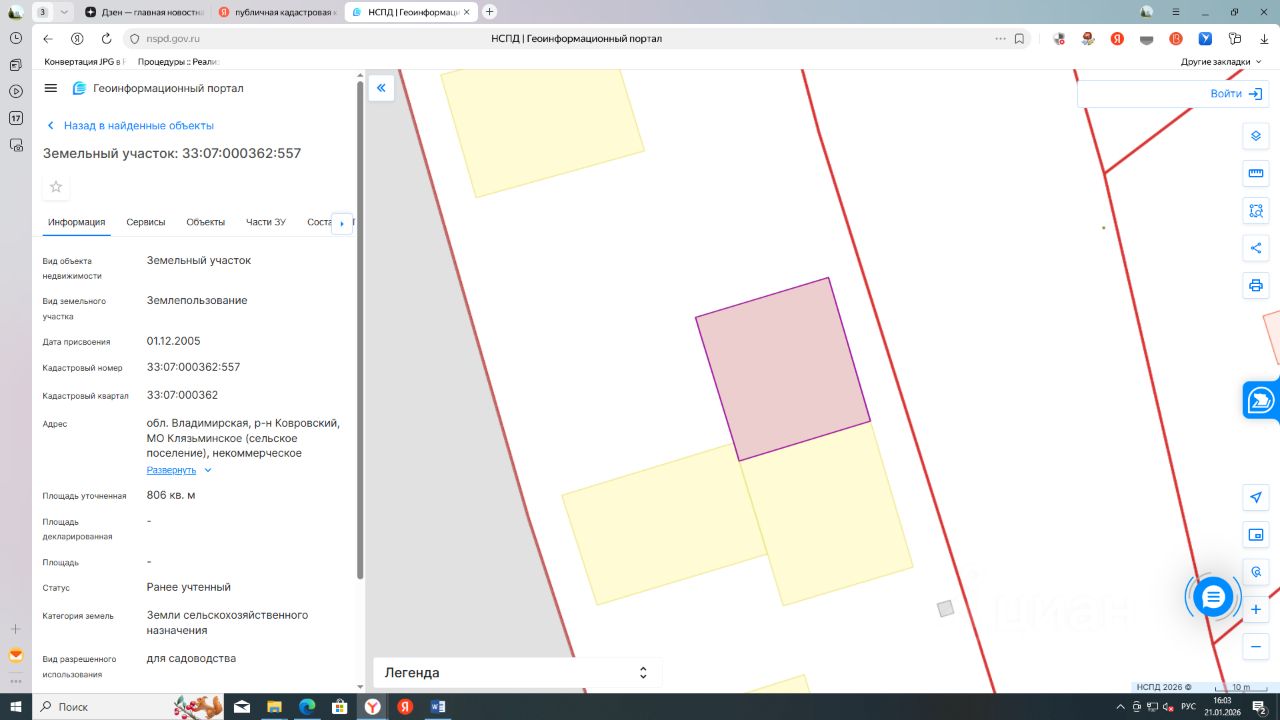Open Процедуры bookmark
Viewport: 1280px width, 720px height.
pos(177,62)
